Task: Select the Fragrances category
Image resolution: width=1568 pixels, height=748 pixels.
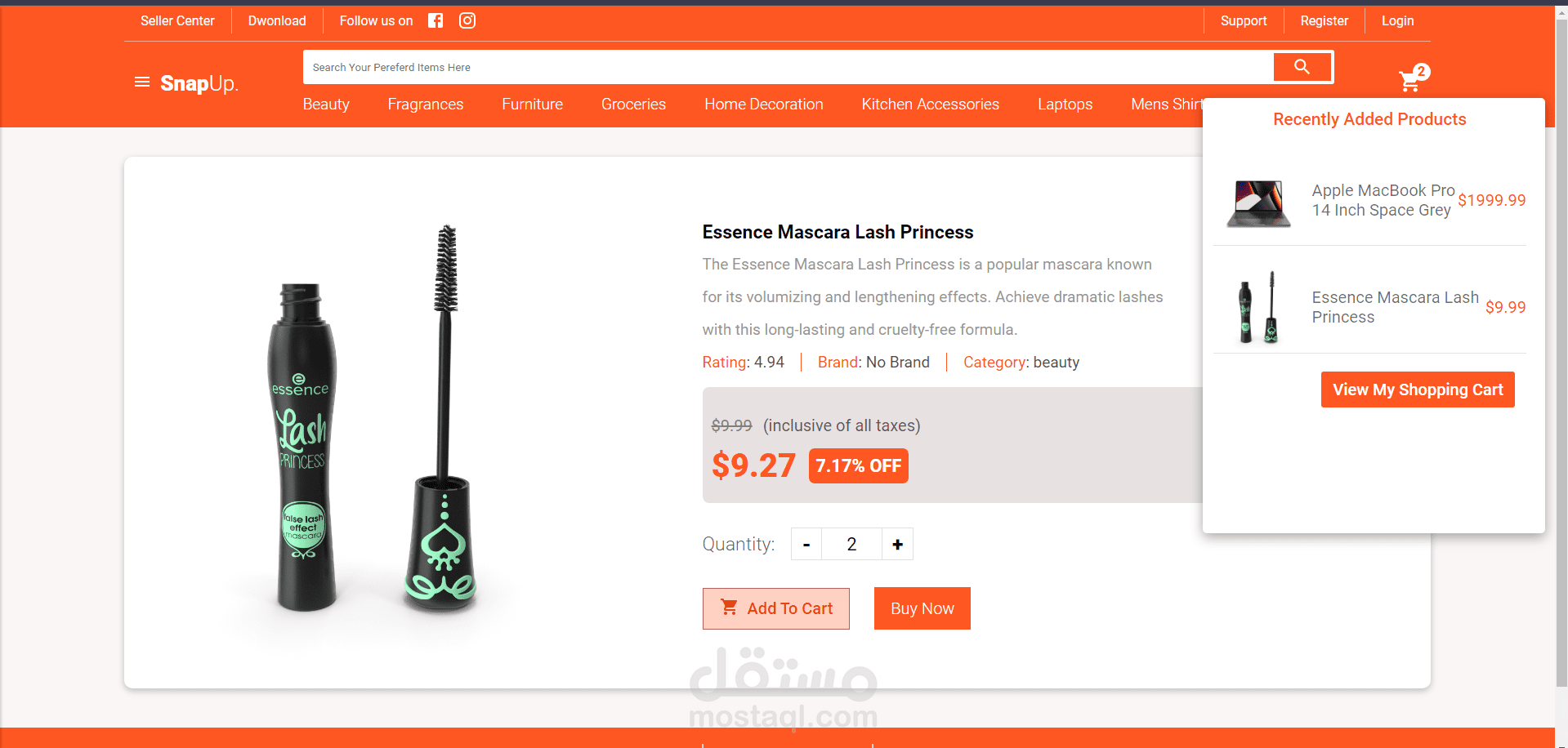Action: coord(426,104)
